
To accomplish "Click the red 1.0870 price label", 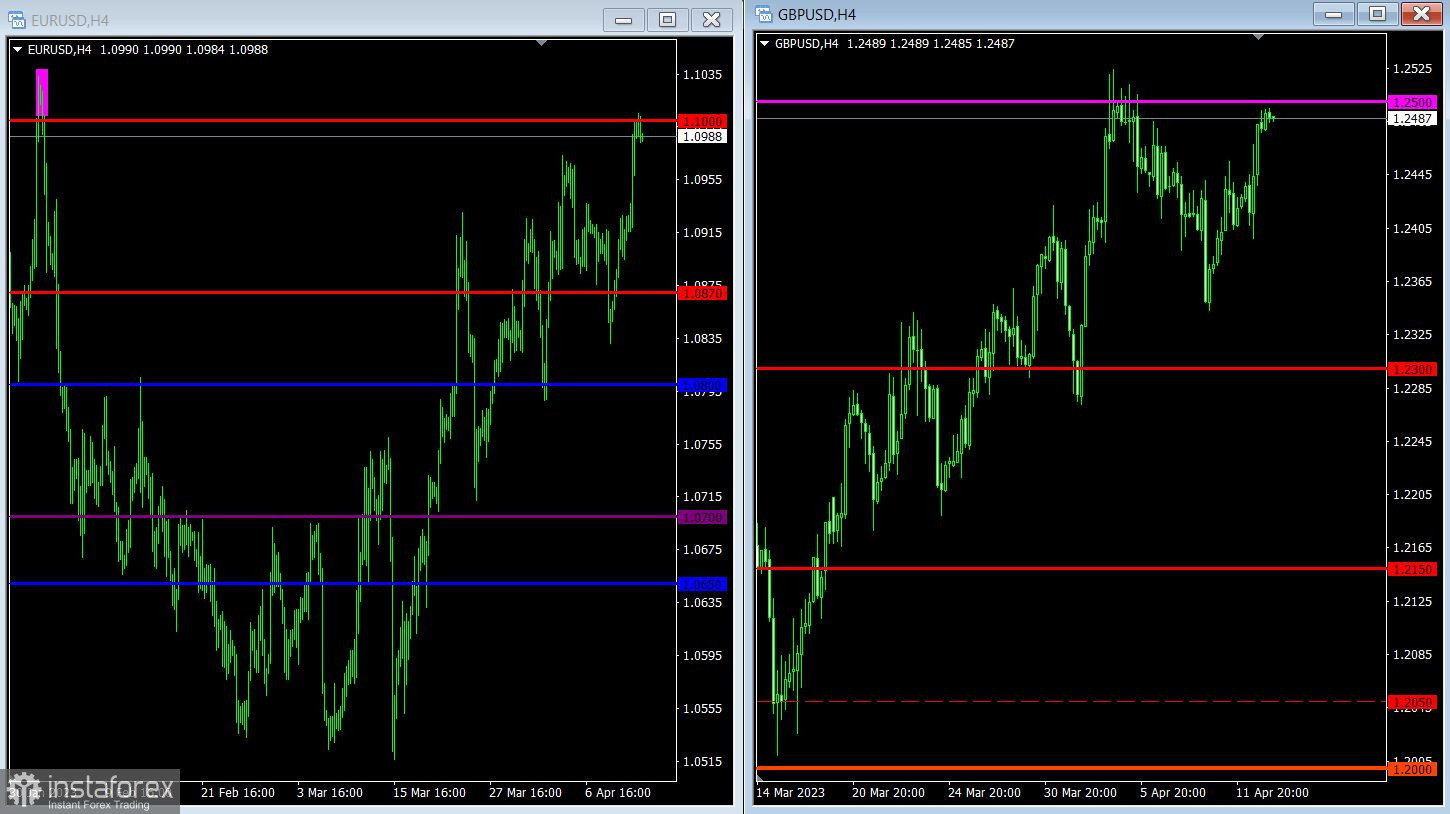I will [702, 293].
